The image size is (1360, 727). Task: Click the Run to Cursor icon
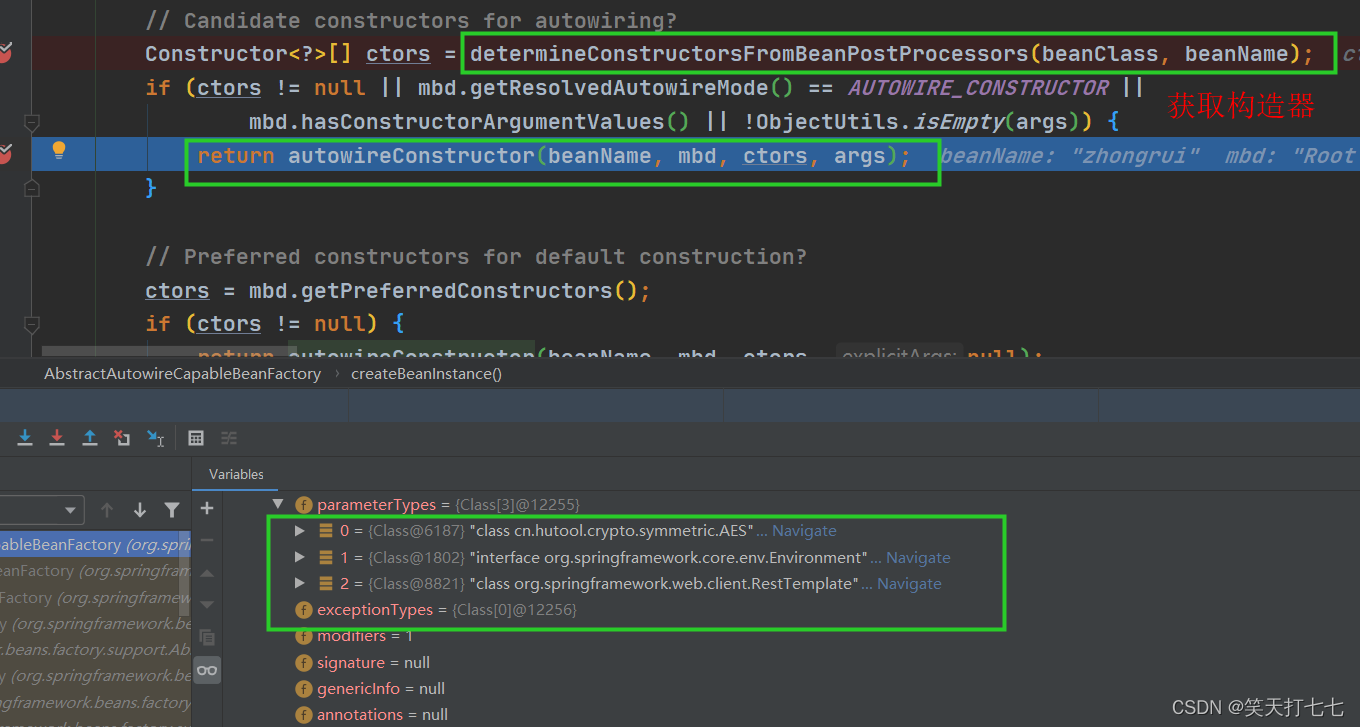pyautogui.click(x=155, y=438)
